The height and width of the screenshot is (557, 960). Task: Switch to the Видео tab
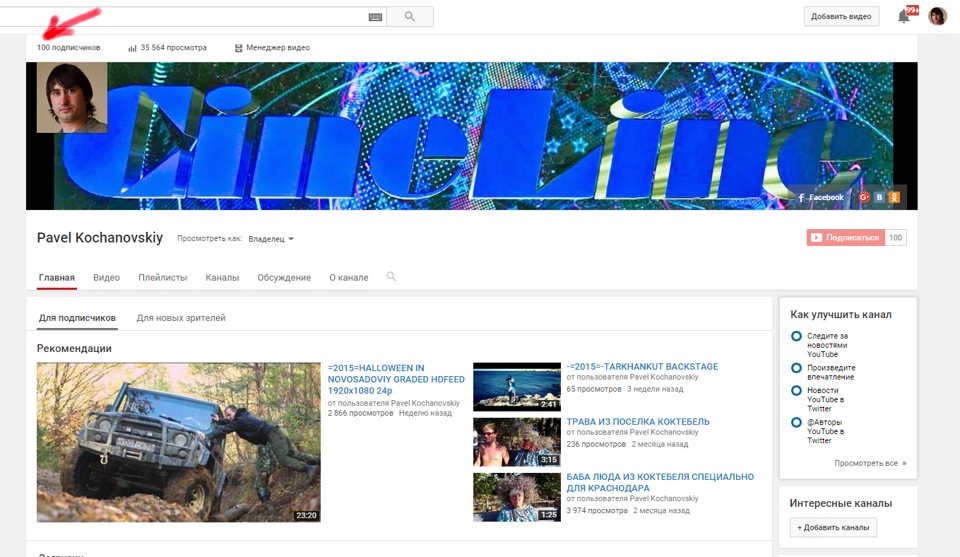(x=107, y=277)
